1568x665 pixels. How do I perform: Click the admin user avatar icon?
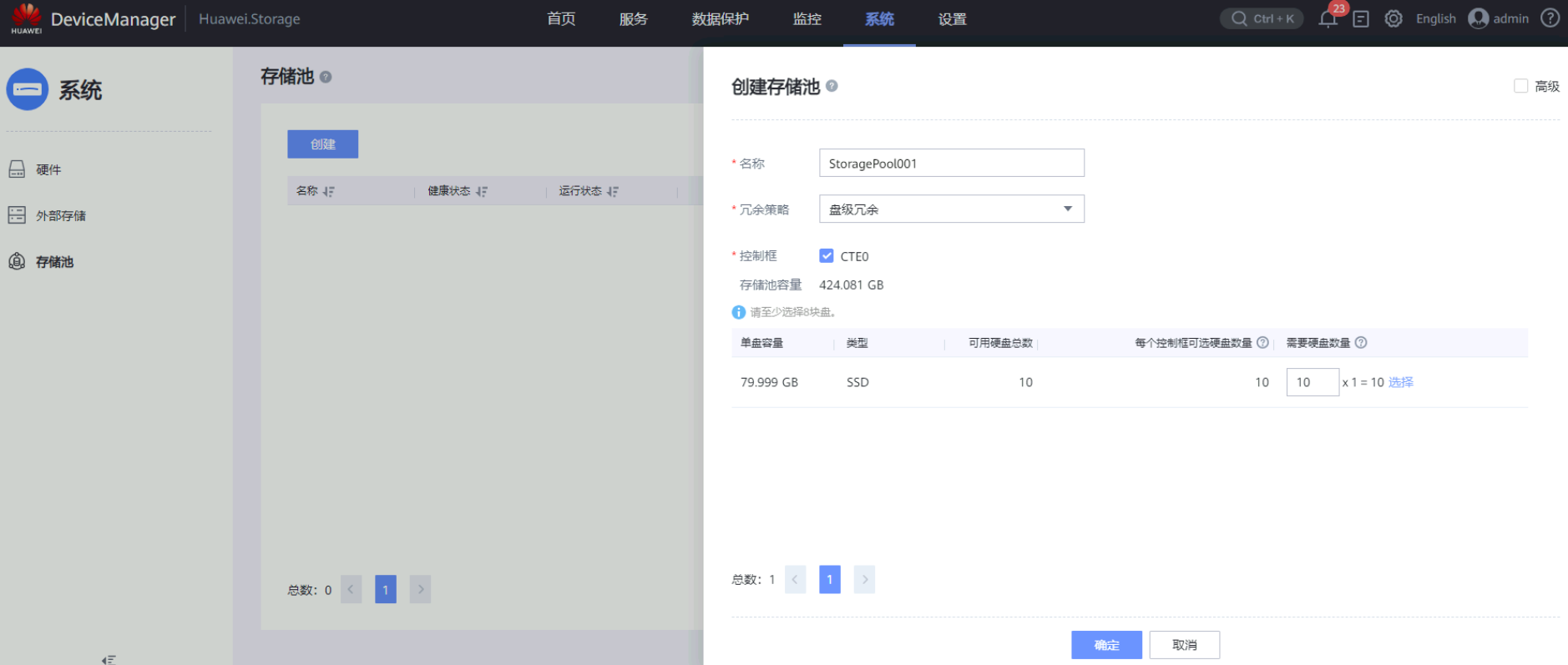1478,18
